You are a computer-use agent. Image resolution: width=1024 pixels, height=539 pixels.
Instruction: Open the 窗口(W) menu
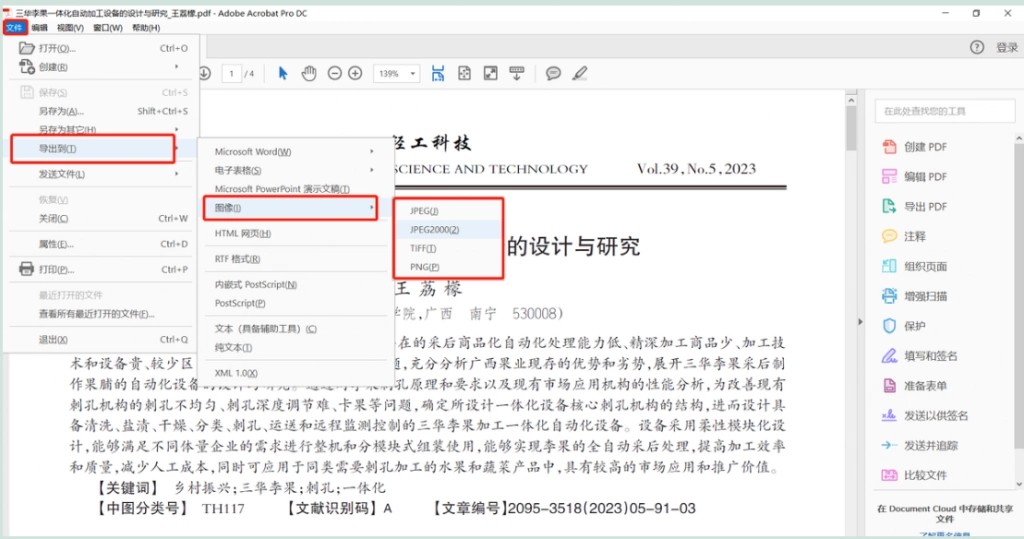click(108, 27)
